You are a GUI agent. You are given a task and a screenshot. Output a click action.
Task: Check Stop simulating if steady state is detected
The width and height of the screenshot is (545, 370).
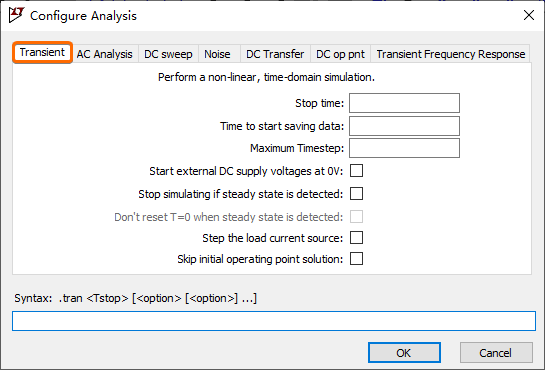click(356, 194)
